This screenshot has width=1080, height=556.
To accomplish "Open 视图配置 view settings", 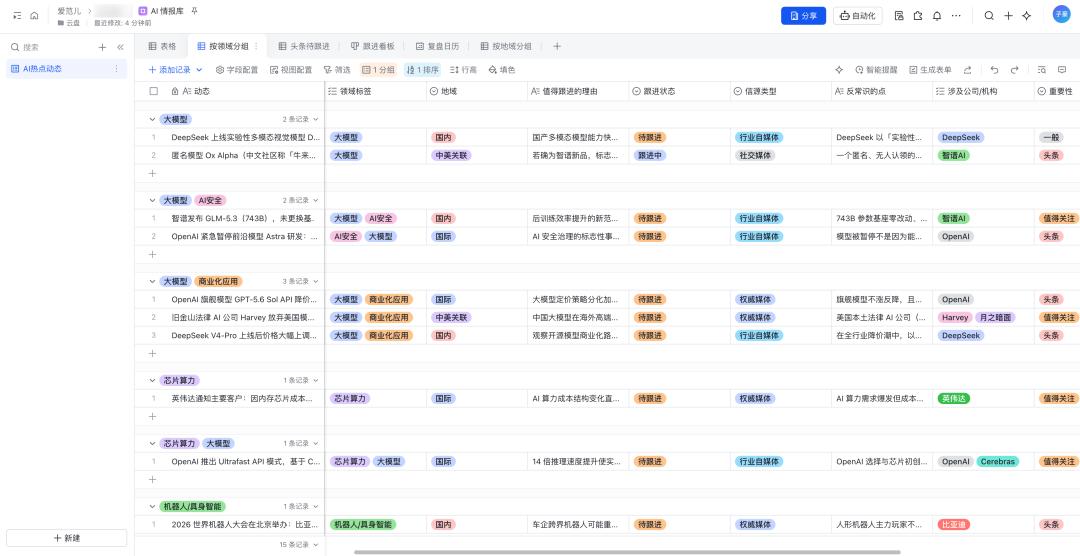I will pyautogui.click(x=291, y=70).
